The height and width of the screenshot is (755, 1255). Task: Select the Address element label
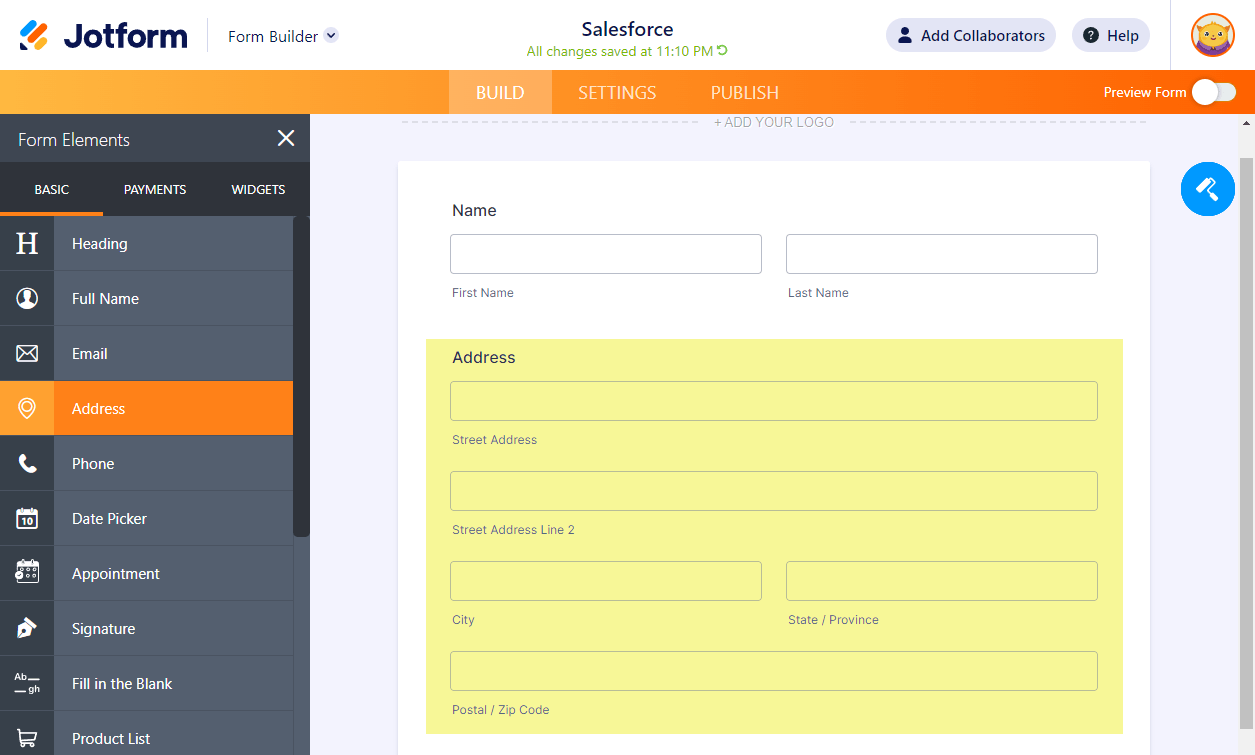click(99, 408)
